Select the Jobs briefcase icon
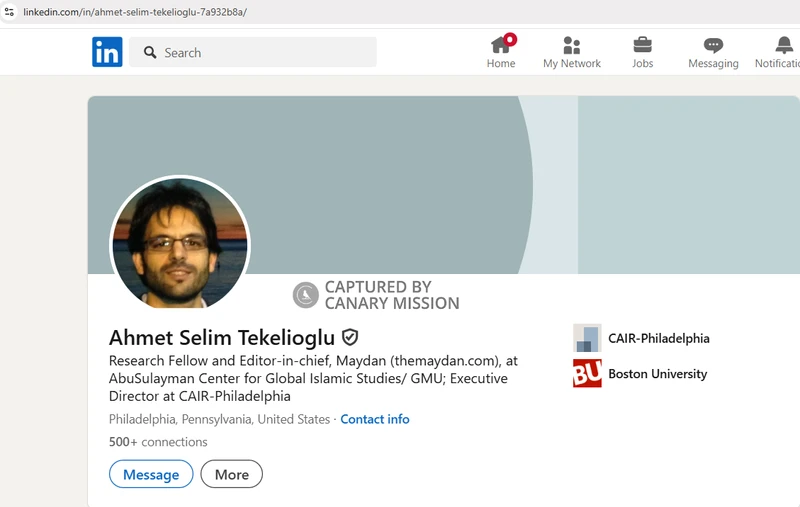 coord(642,45)
